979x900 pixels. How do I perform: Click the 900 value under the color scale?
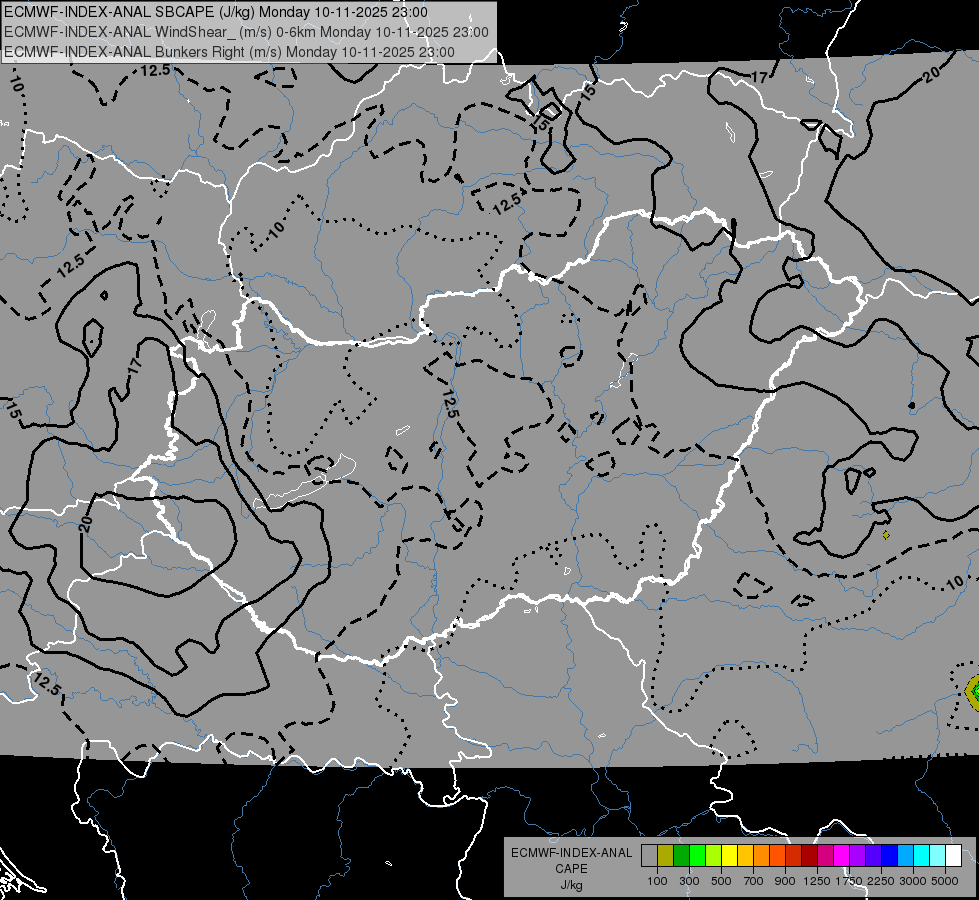coord(785,881)
